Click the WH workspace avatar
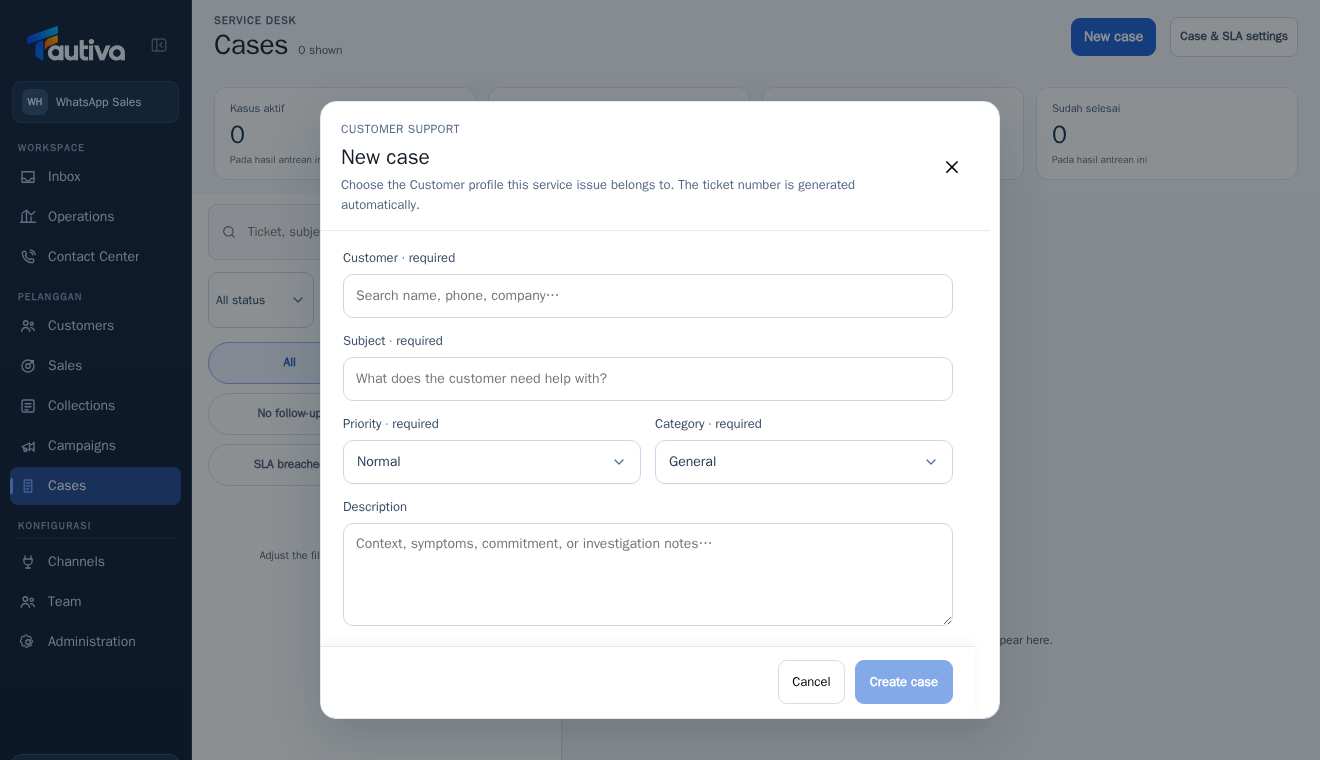1320x760 pixels. (35, 102)
